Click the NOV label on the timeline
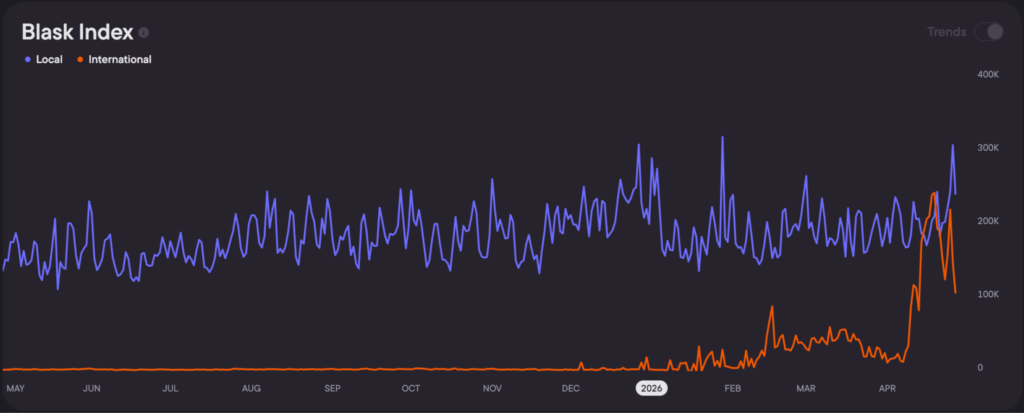This screenshot has height=413, width=1024. pos(492,388)
